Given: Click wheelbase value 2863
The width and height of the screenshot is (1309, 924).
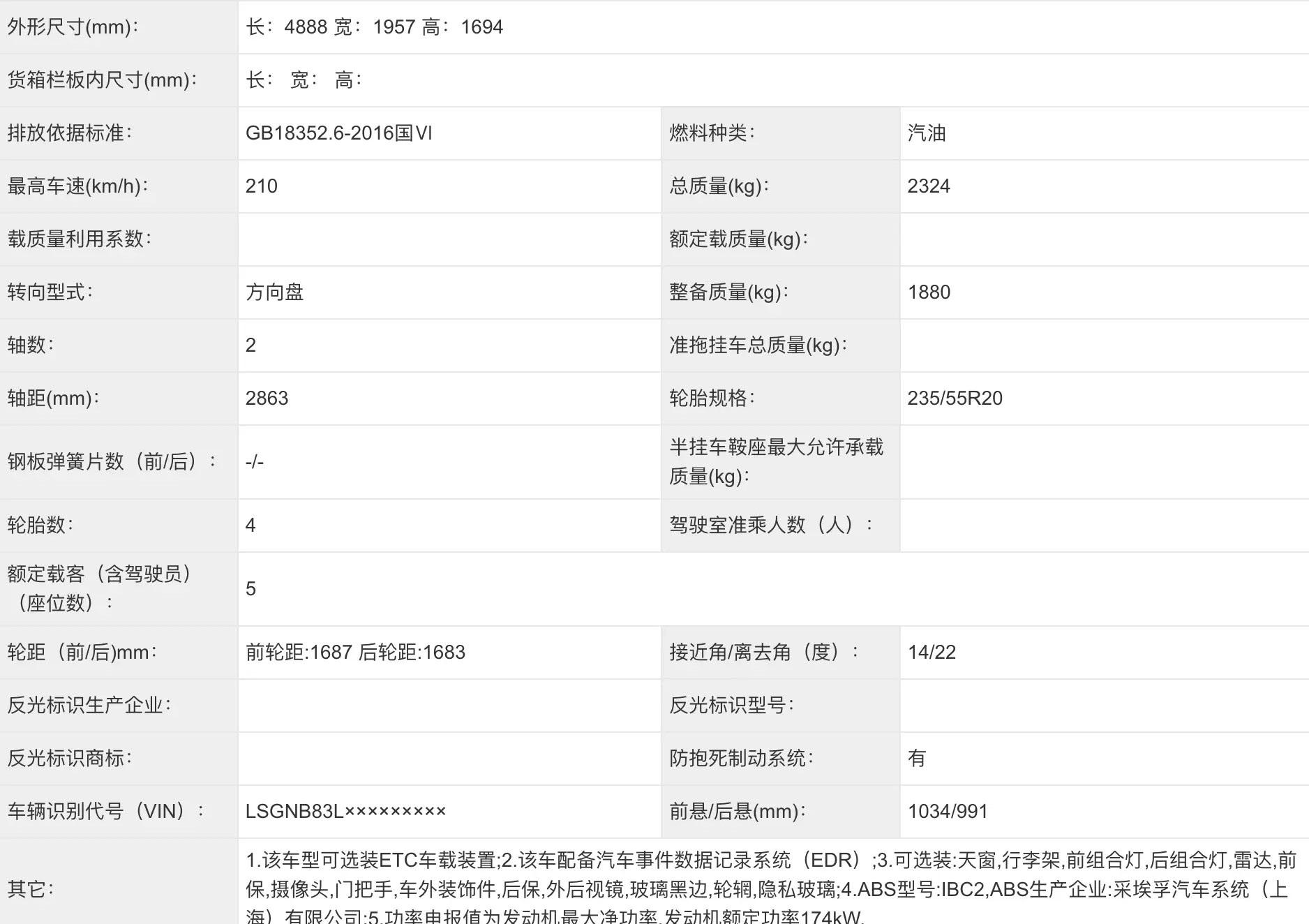Looking at the screenshot, I should coord(267,398).
